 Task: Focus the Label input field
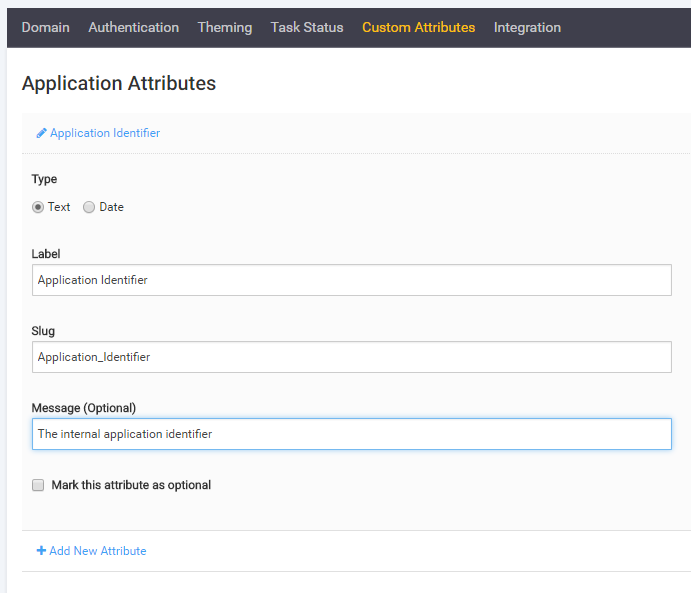[351, 280]
